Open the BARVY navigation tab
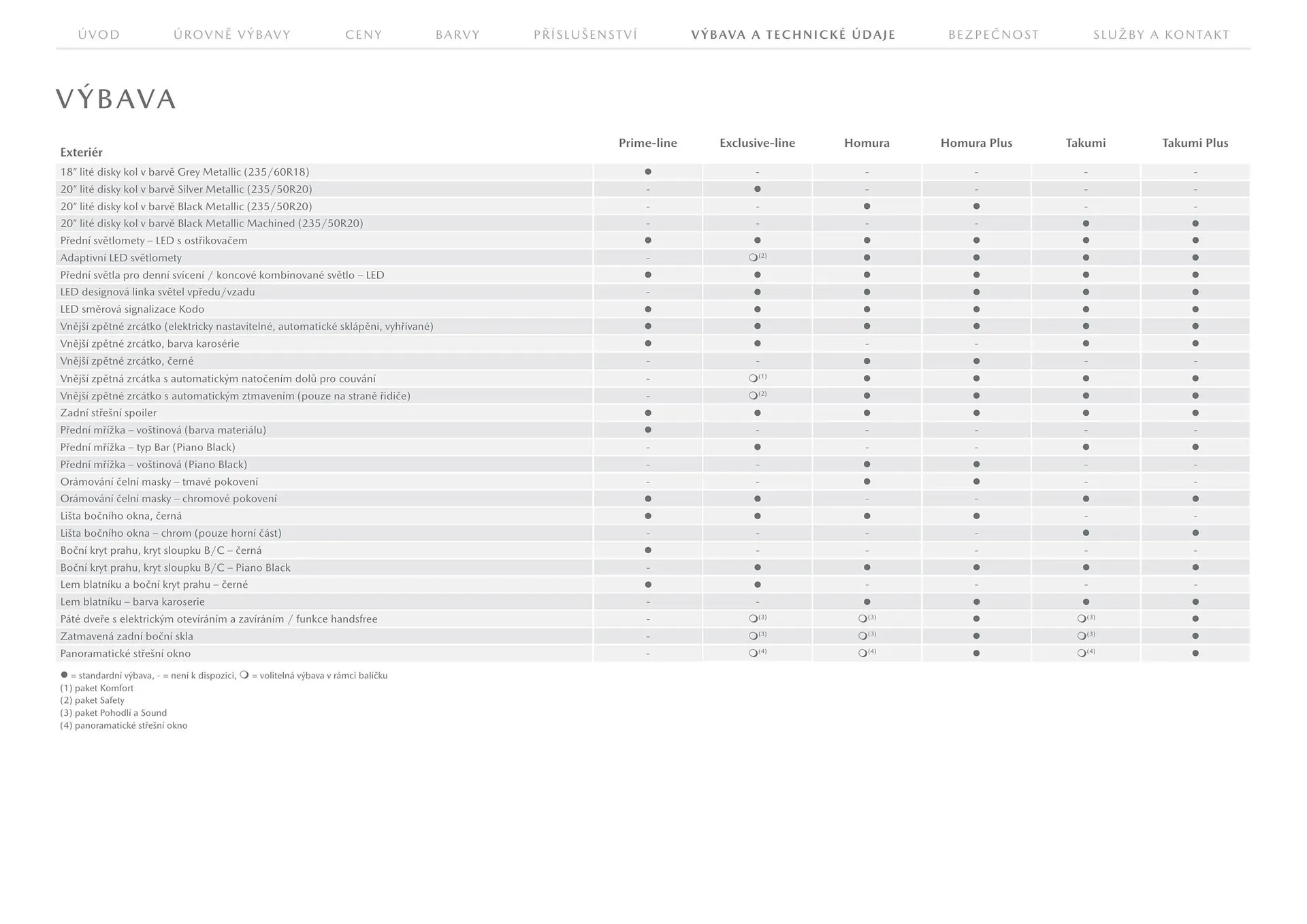 (457, 35)
